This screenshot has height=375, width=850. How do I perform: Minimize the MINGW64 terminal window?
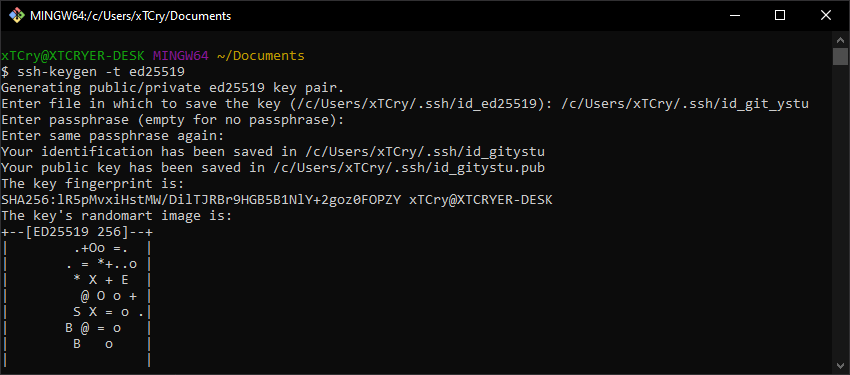[734, 16]
